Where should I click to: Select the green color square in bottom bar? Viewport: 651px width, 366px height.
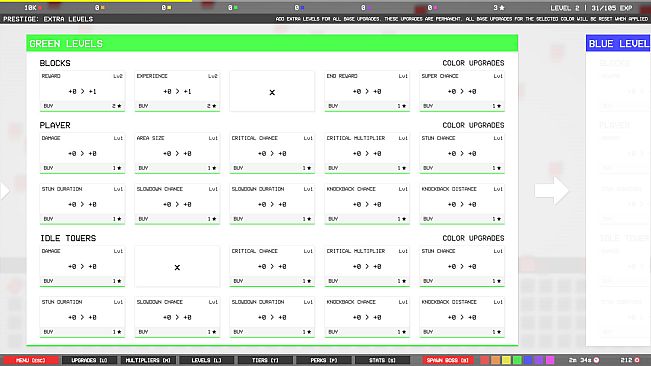[517, 360]
